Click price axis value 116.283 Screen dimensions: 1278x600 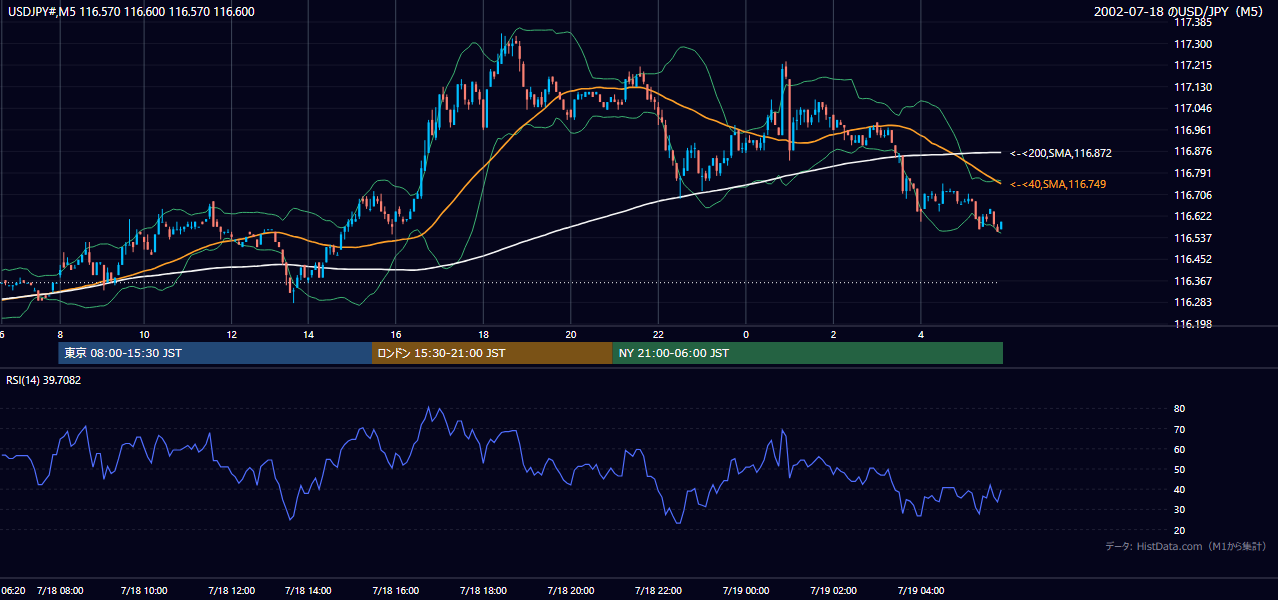[x=1194, y=302]
